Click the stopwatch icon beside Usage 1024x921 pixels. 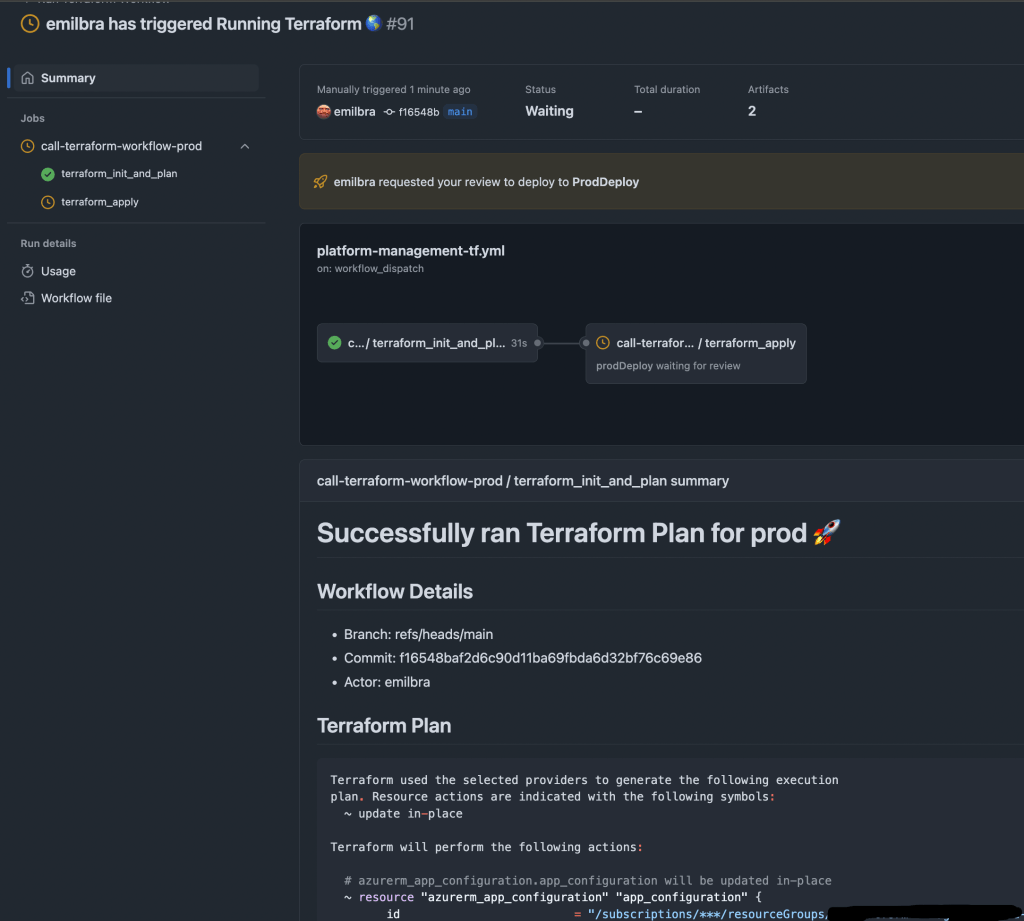28,271
